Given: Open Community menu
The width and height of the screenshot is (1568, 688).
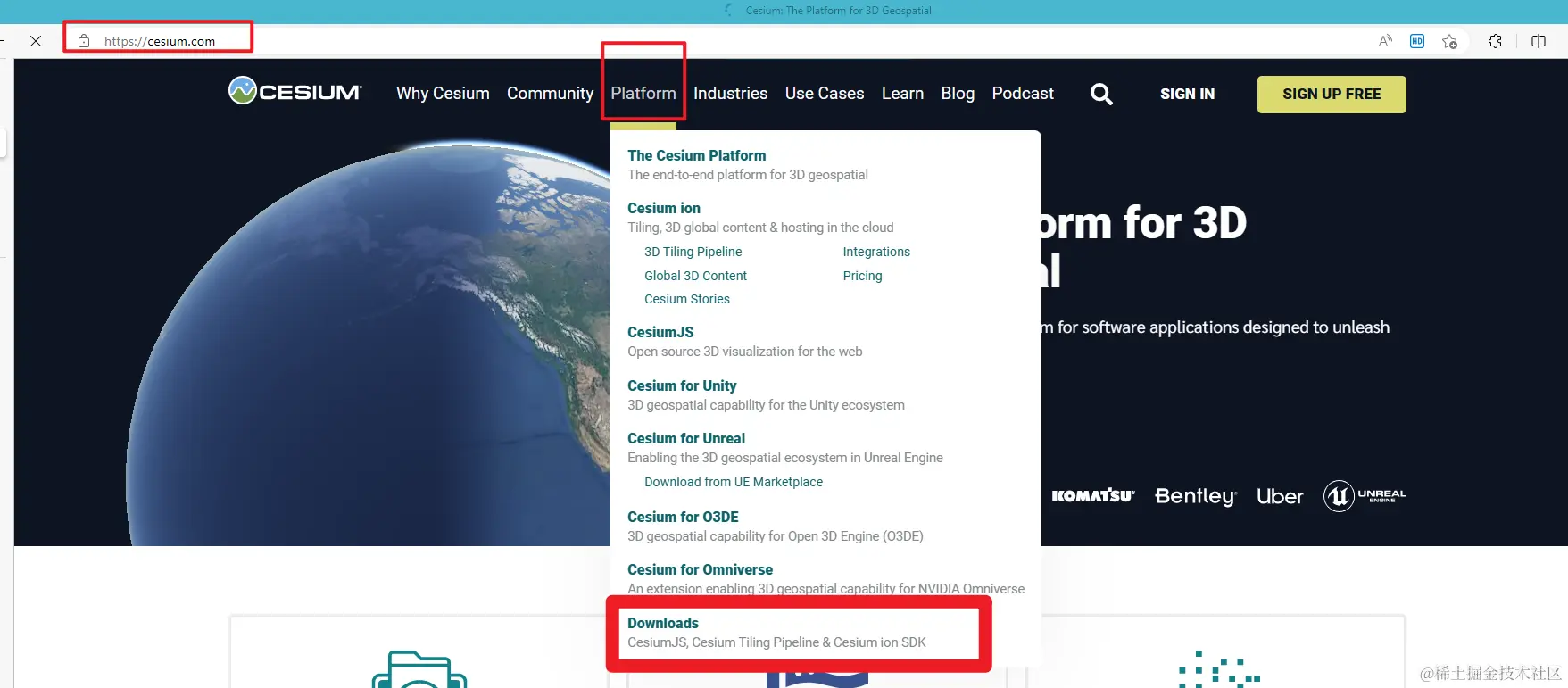Looking at the screenshot, I should point(550,94).
